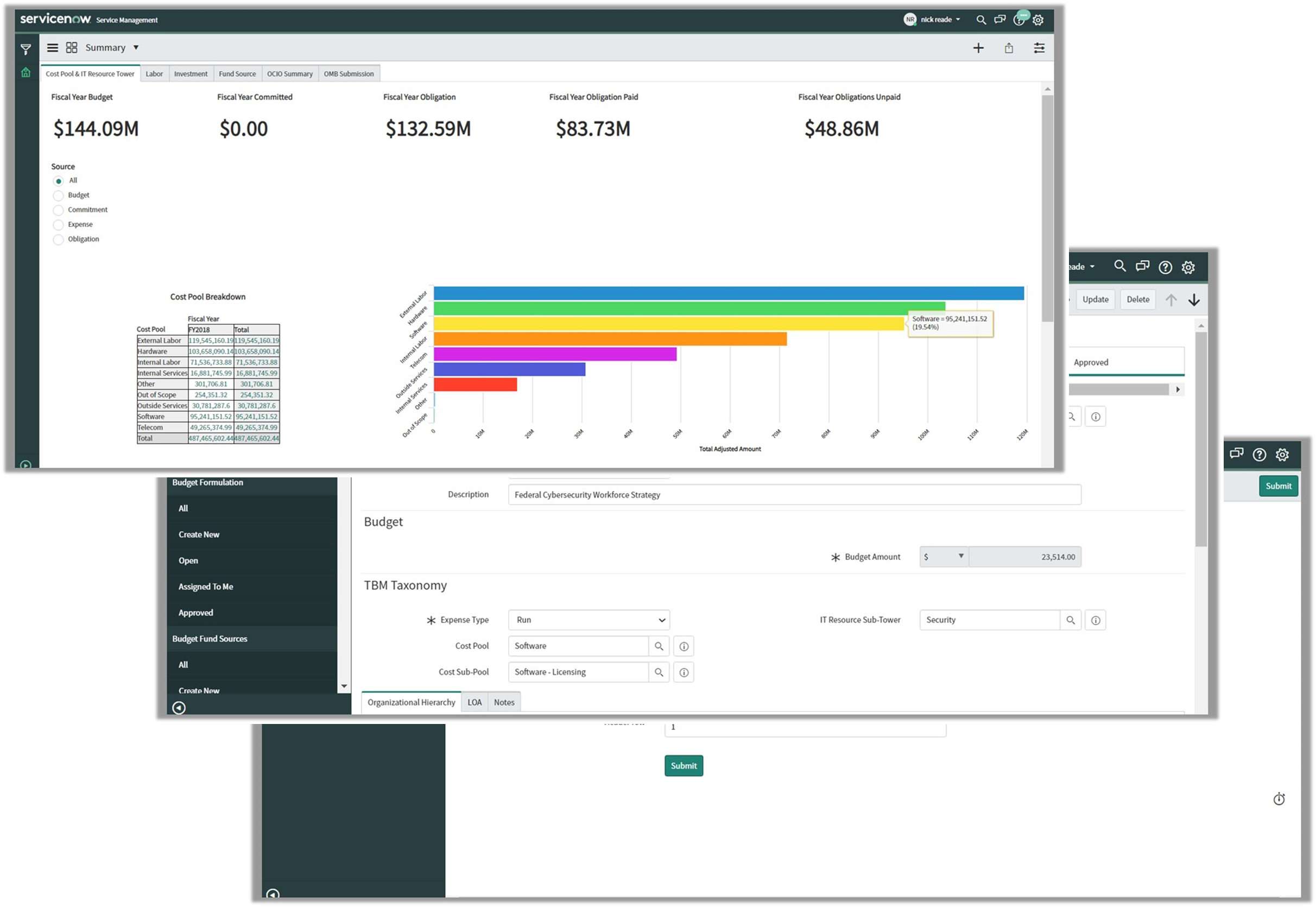Click the Update button
Image resolution: width=1316 pixels, height=907 pixels.
coord(1096,300)
